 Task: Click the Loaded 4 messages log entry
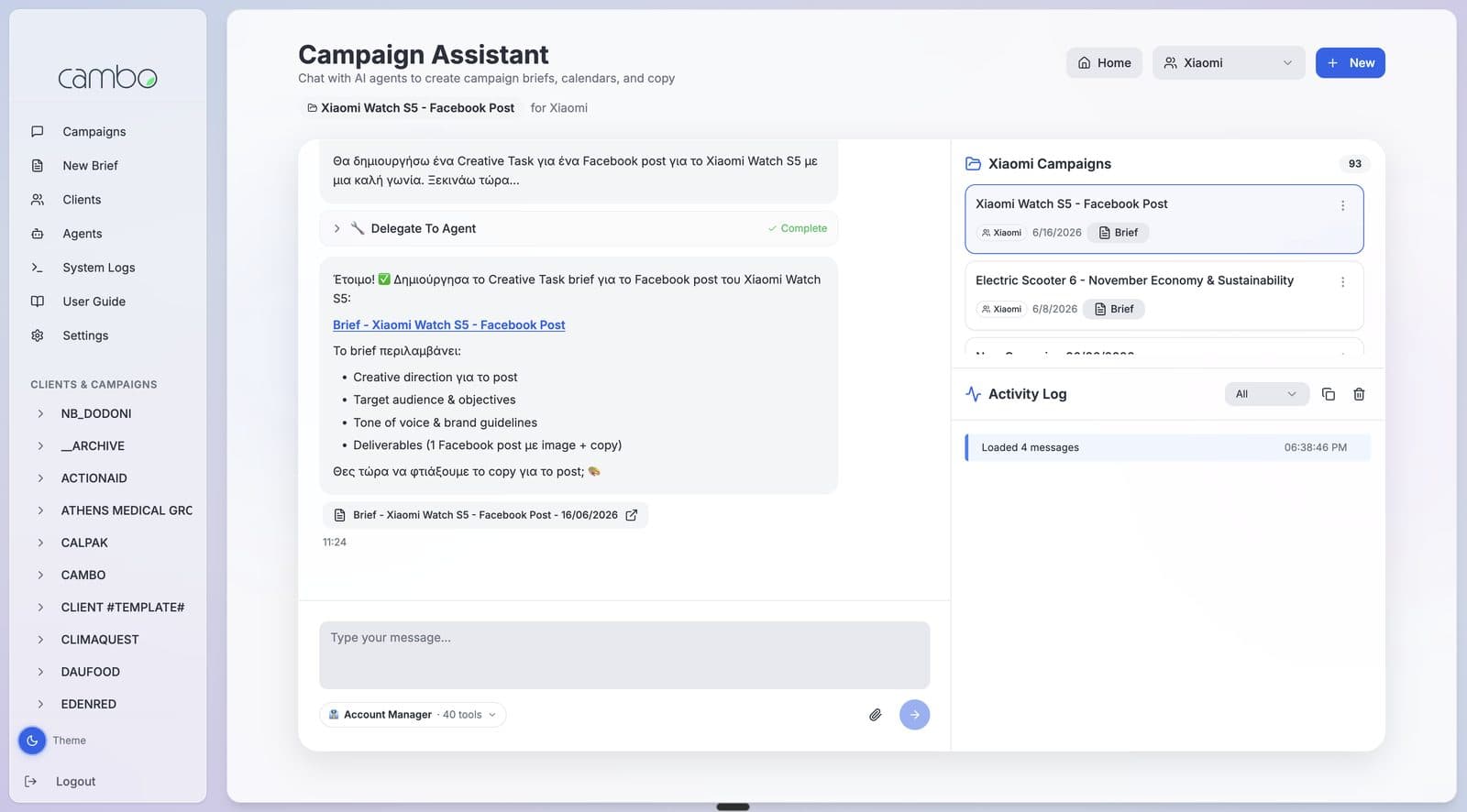1168,447
